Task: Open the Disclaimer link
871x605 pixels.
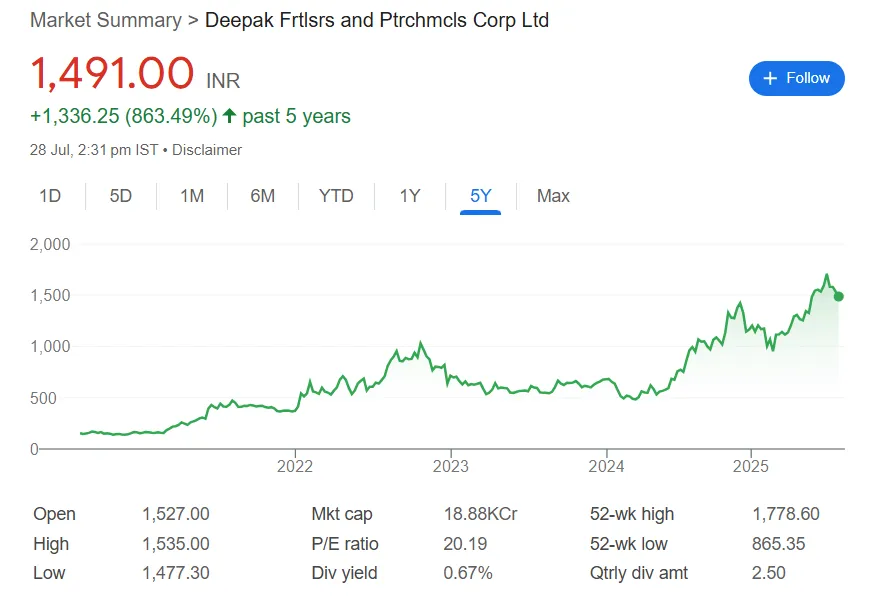Action: (207, 150)
